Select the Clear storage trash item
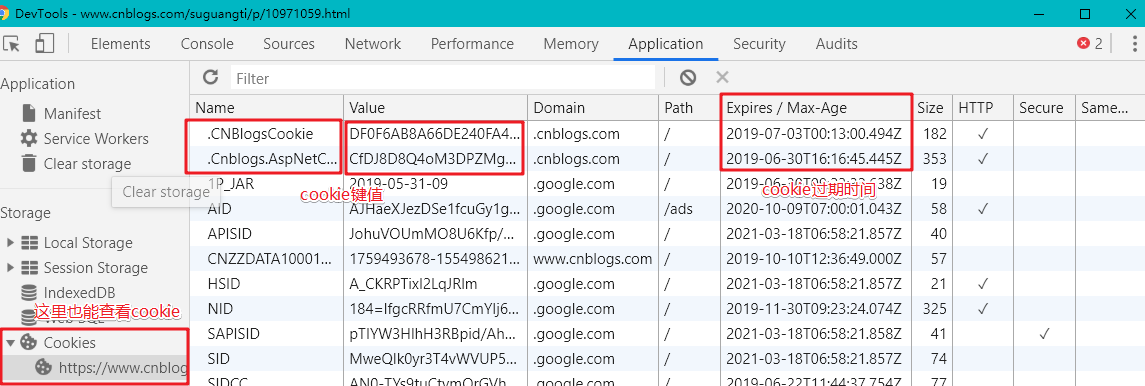This screenshot has height=386, width=1145. tap(77, 163)
